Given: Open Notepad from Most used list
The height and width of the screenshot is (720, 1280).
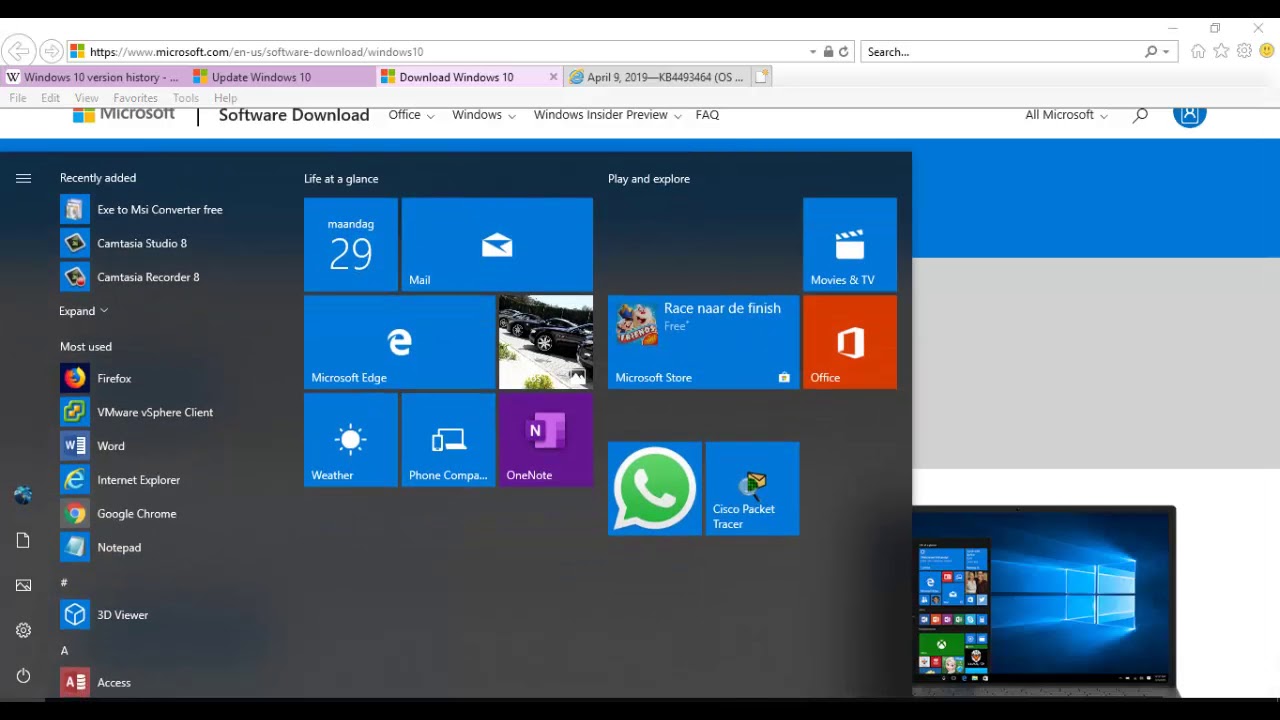Looking at the screenshot, I should point(101,548).
